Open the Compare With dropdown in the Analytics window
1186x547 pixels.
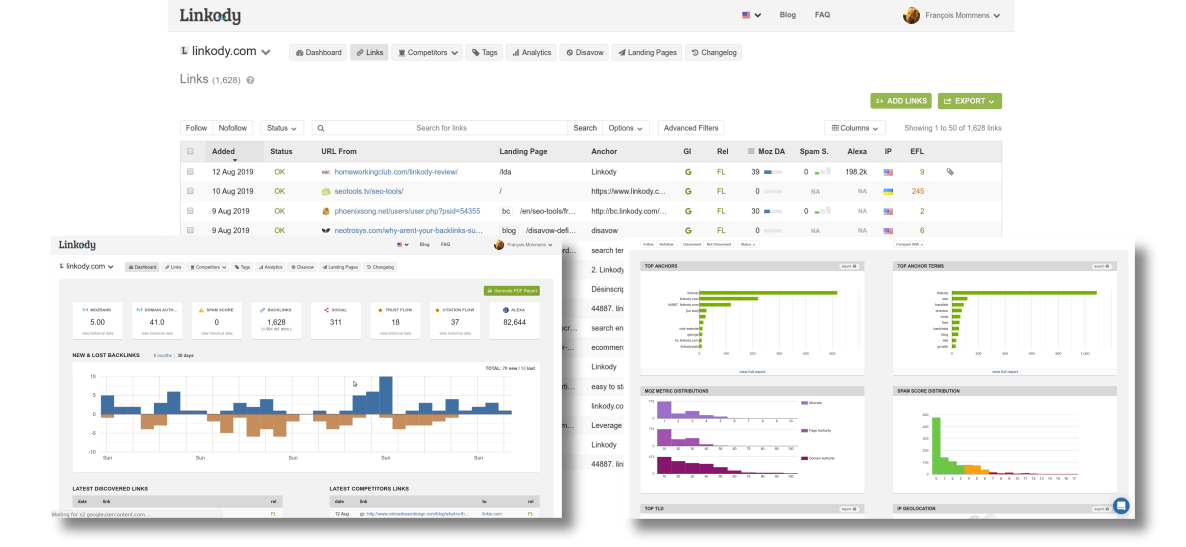click(x=909, y=244)
